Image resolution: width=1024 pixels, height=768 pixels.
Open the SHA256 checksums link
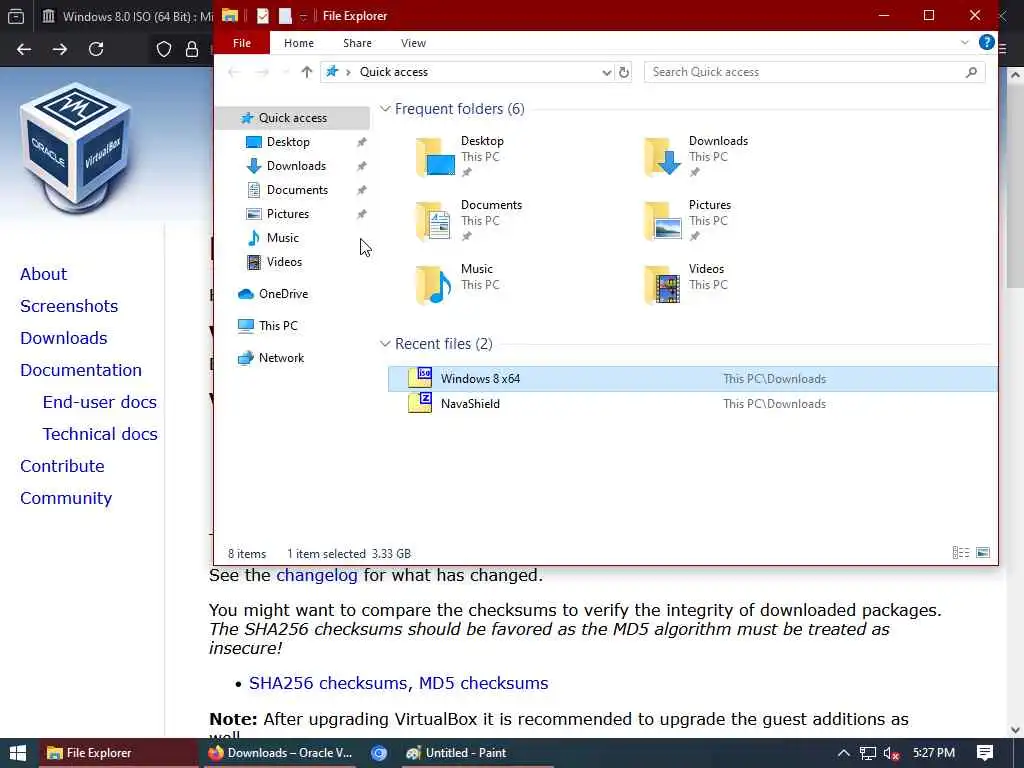(328, 683)
